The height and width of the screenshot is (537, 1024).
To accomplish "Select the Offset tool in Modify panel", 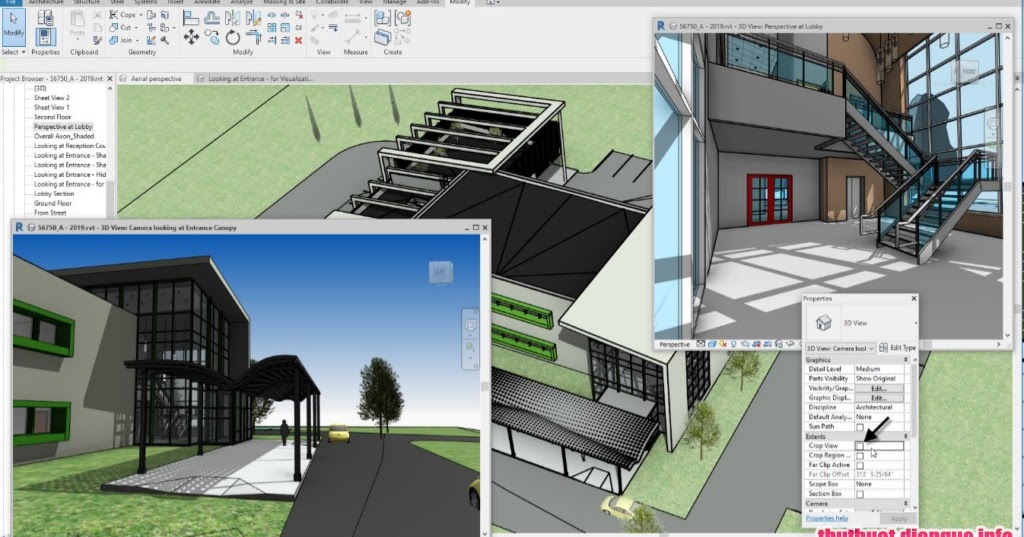I will point(212,17).
